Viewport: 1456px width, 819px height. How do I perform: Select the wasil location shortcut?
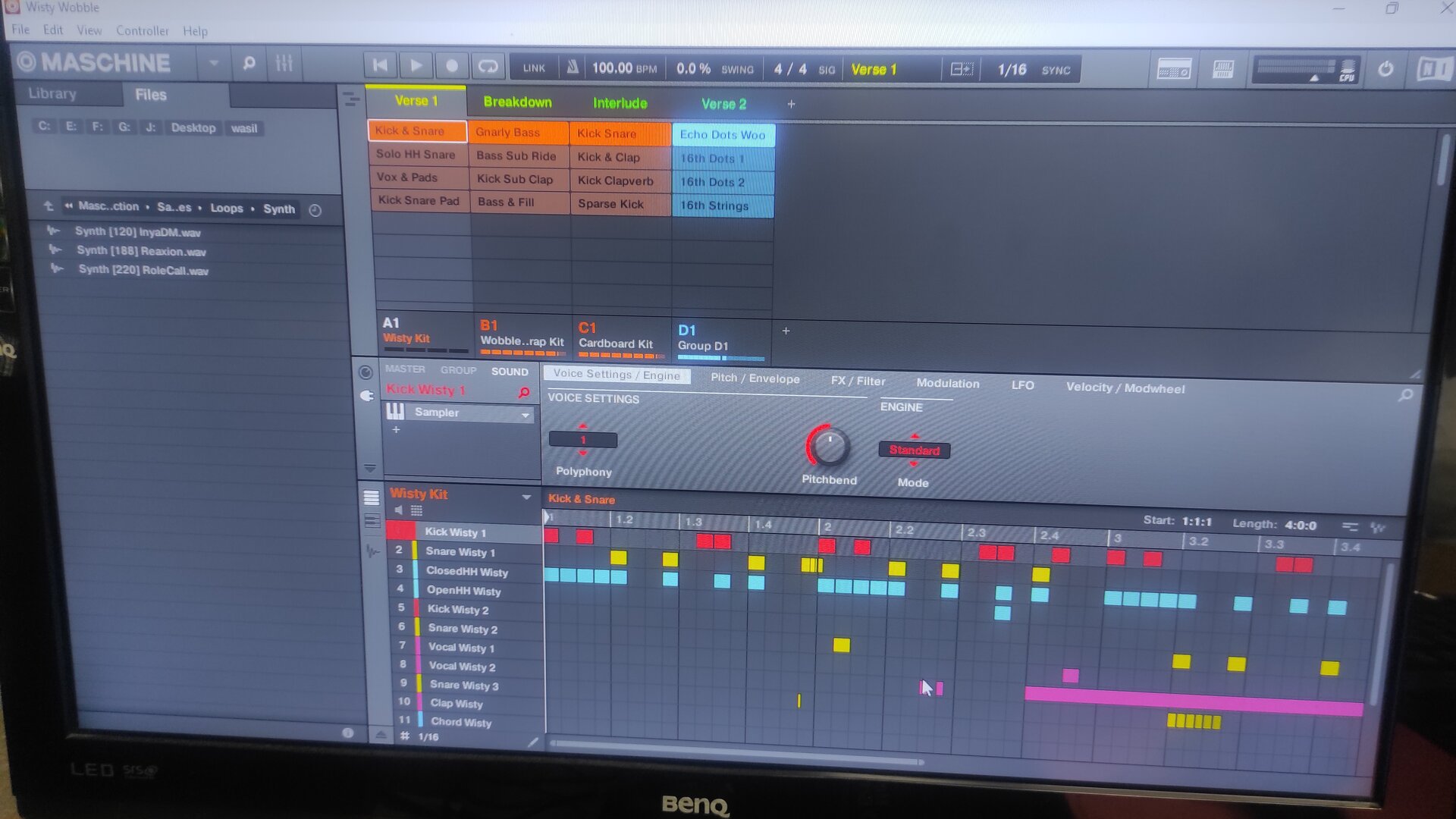244,128
